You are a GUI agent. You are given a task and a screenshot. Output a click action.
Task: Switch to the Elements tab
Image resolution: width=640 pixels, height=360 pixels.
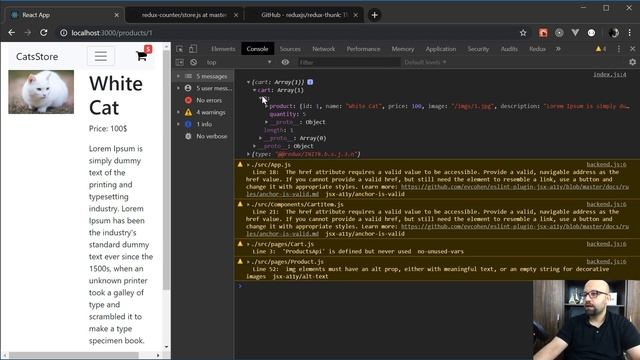coord(223,49)
